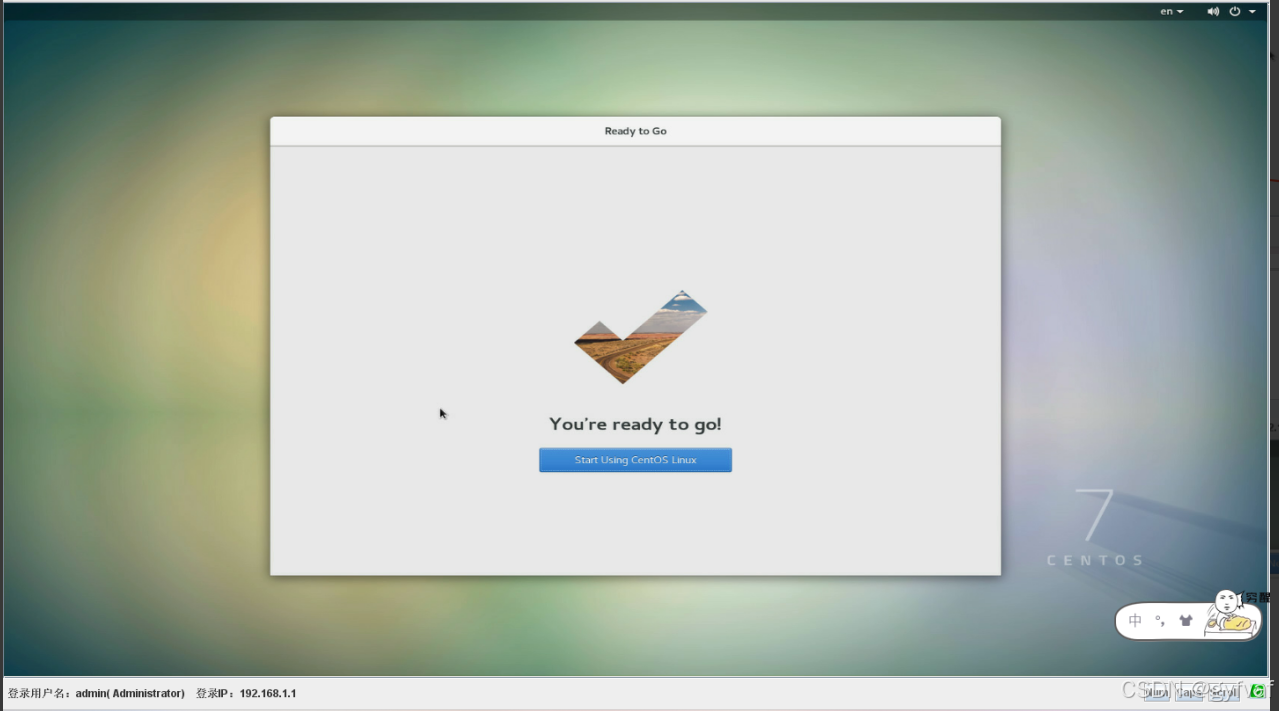Click the power icon in top bar
This screenshot has height=711, width=1279.
tap(1235, 11)
